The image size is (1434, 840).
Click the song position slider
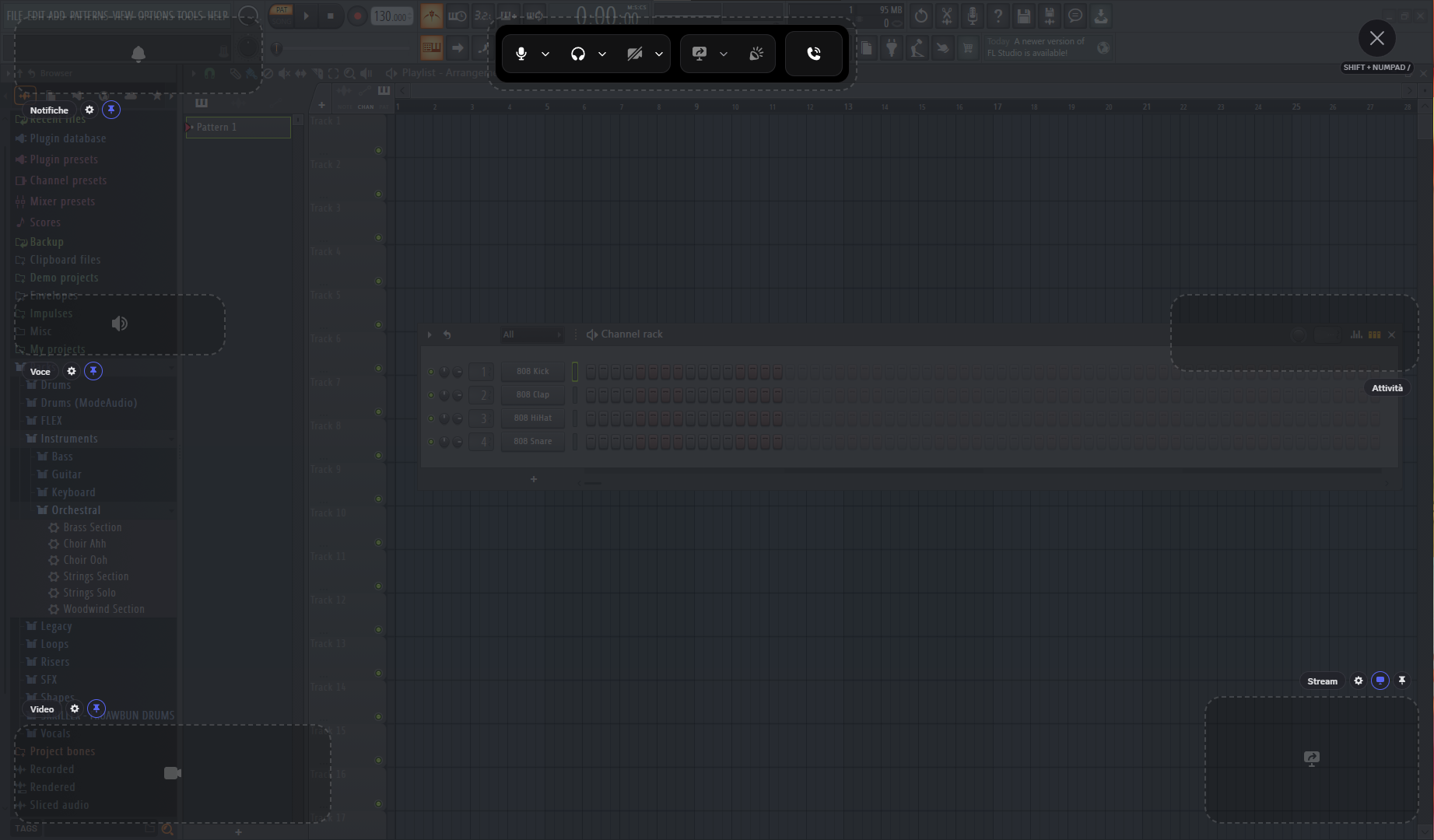pos(342,48)
